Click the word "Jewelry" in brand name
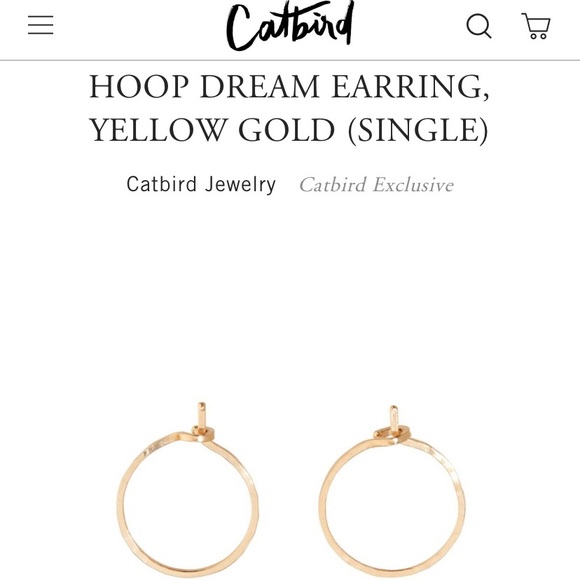Image resolution: width=580 pixels, height=580 pixels. 240,185
